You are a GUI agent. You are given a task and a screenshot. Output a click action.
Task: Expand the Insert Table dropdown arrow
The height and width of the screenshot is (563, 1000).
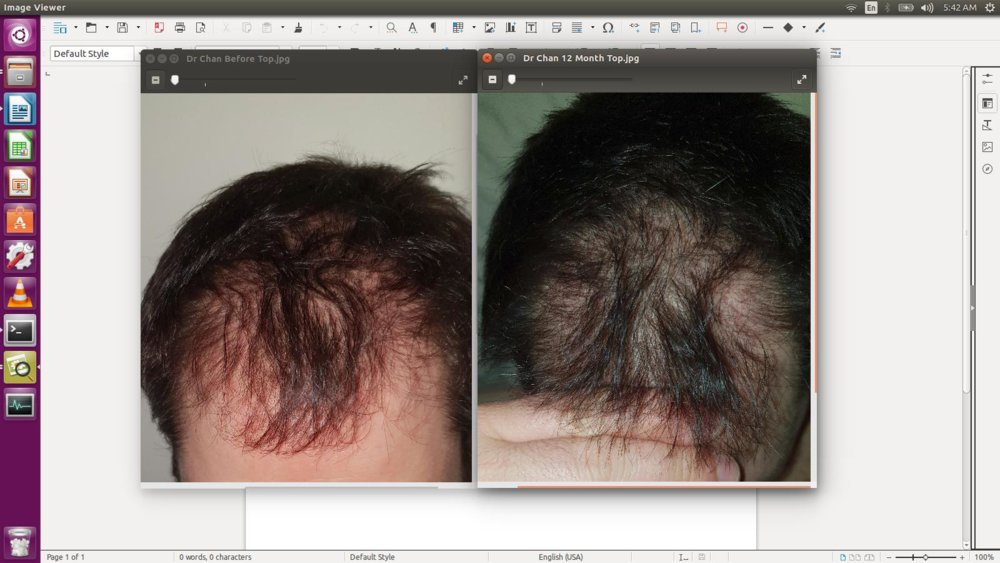tap(473, 28)
